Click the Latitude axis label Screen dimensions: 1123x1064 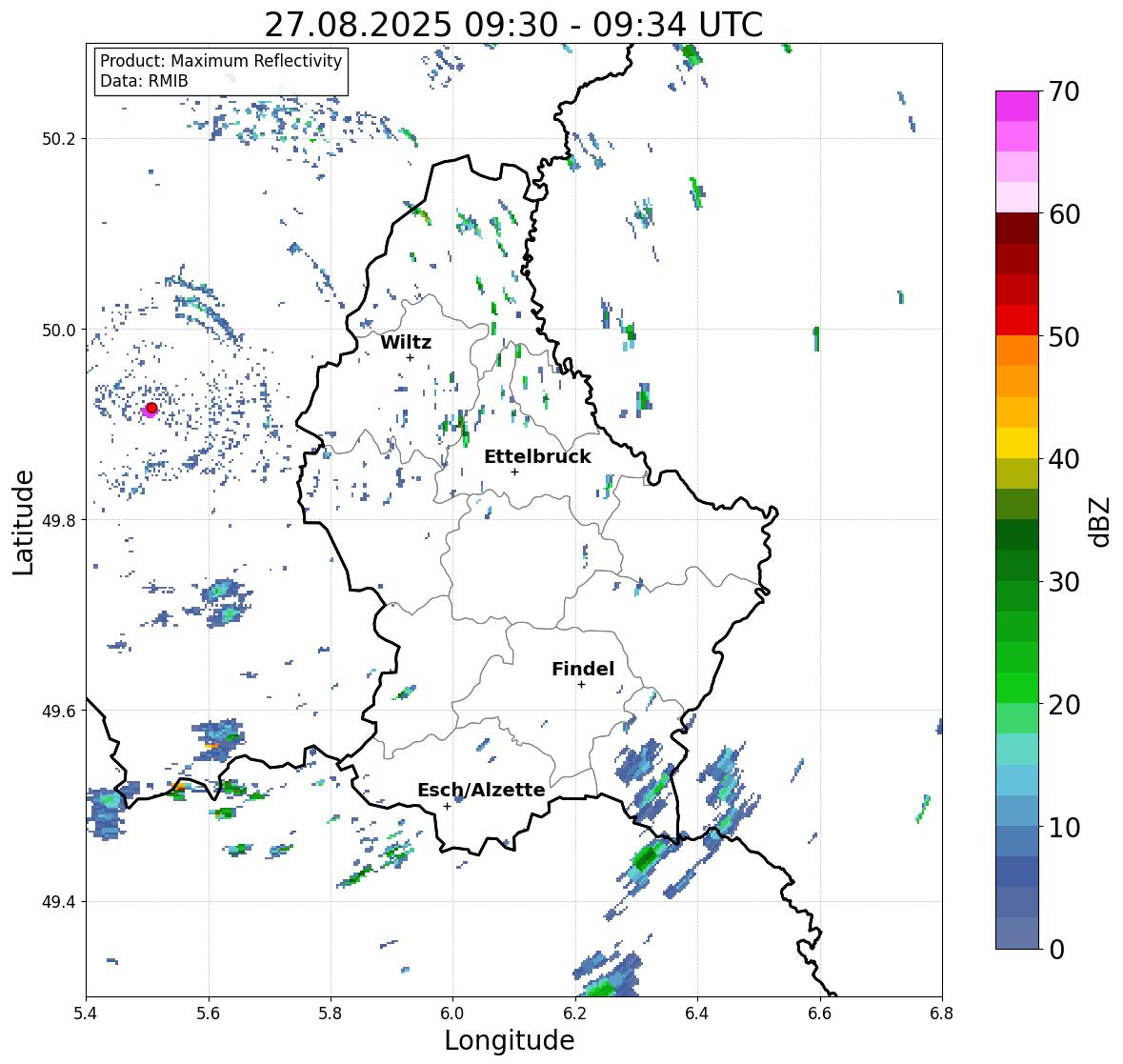[x=23, y=522]
